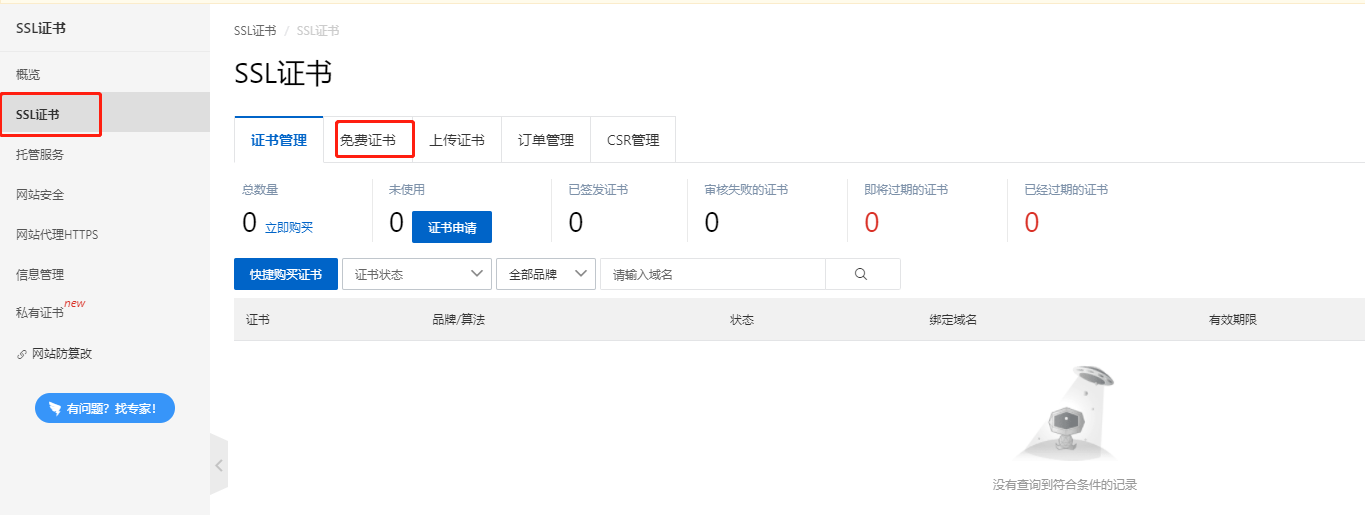Click the 证书申请 button
Screen dimensions: 1365x515
tap(452, 227)
